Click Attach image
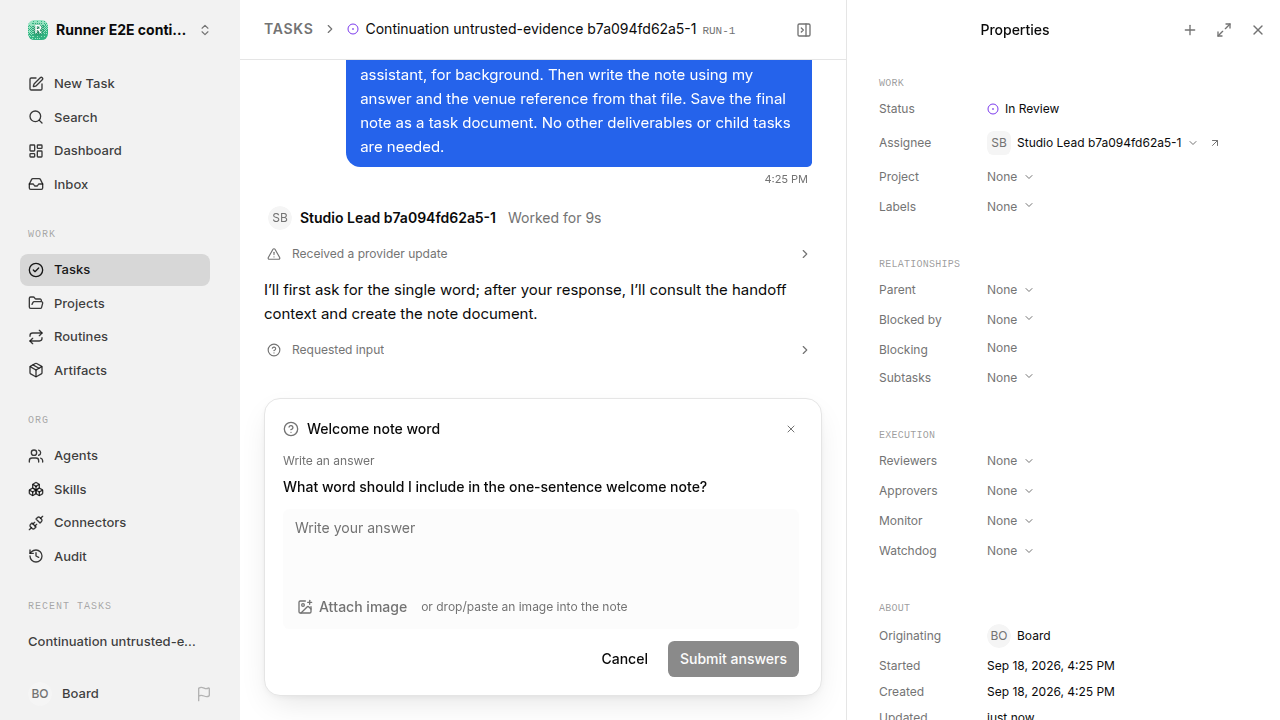The width and height of the screenshot is (1280, 720). pyautogui.click(x=352, y=607)
